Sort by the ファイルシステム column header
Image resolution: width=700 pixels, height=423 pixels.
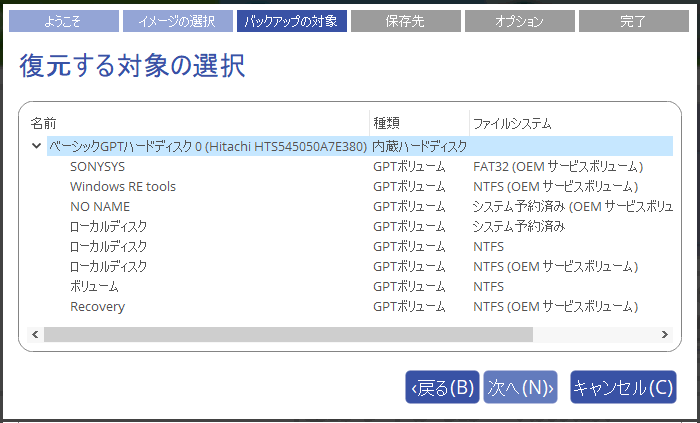[x=511, y=123]
